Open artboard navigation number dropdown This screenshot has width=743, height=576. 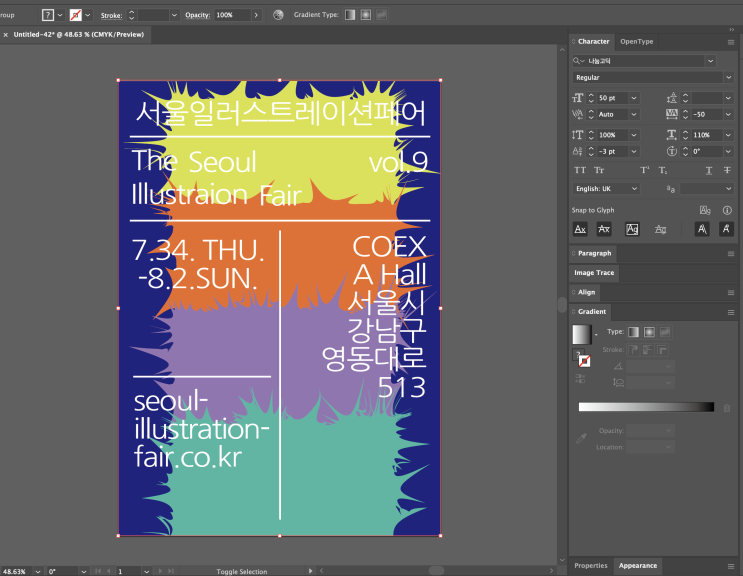pyautogui.click(x=146, y=571)
